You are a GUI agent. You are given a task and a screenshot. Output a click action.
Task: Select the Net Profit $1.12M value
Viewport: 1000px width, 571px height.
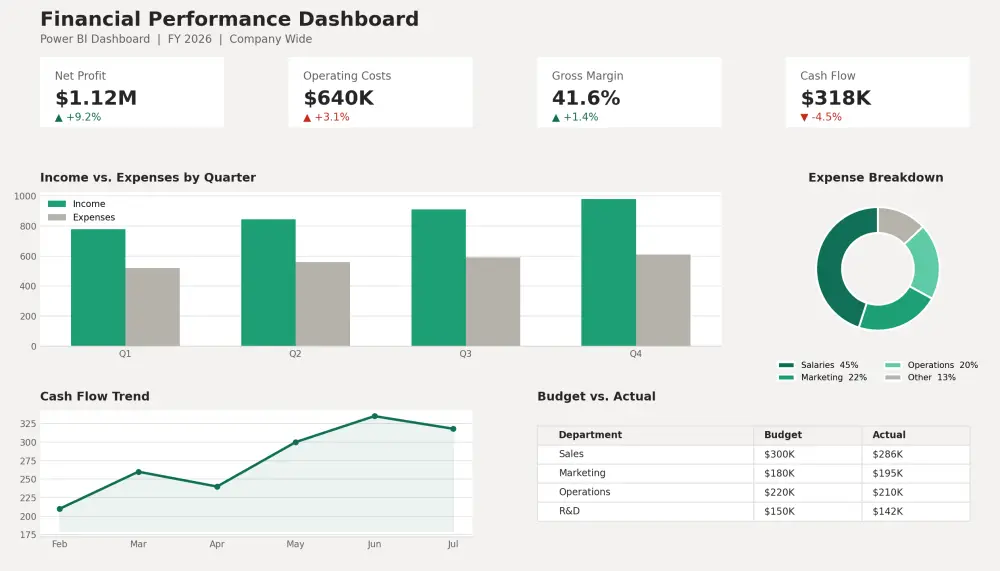pos(96,98)
